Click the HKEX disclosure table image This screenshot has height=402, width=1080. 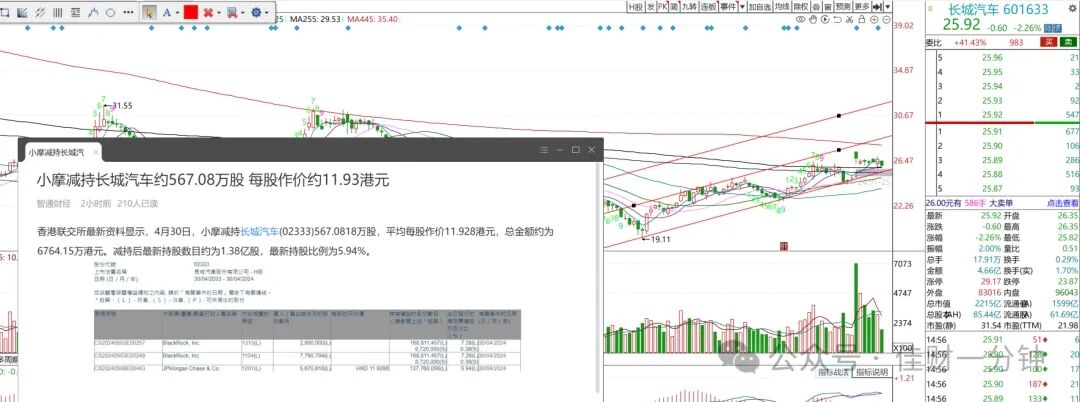point(307,315)
